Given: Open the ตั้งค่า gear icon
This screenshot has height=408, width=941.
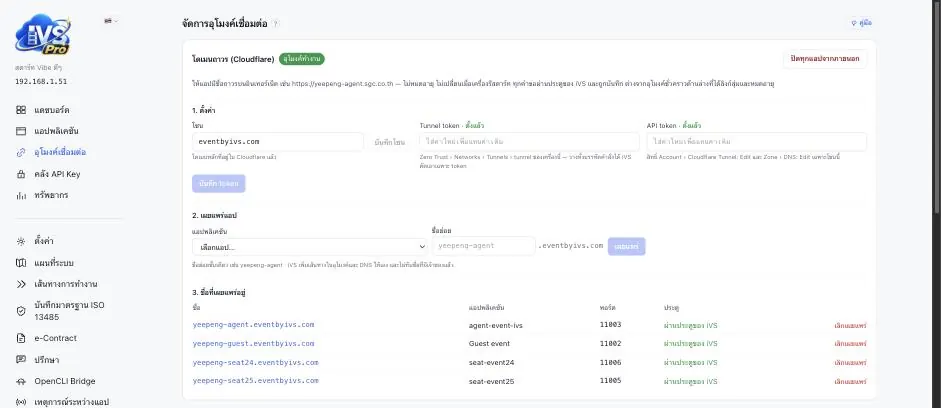Looking at the screenshot, I should 21,241.
